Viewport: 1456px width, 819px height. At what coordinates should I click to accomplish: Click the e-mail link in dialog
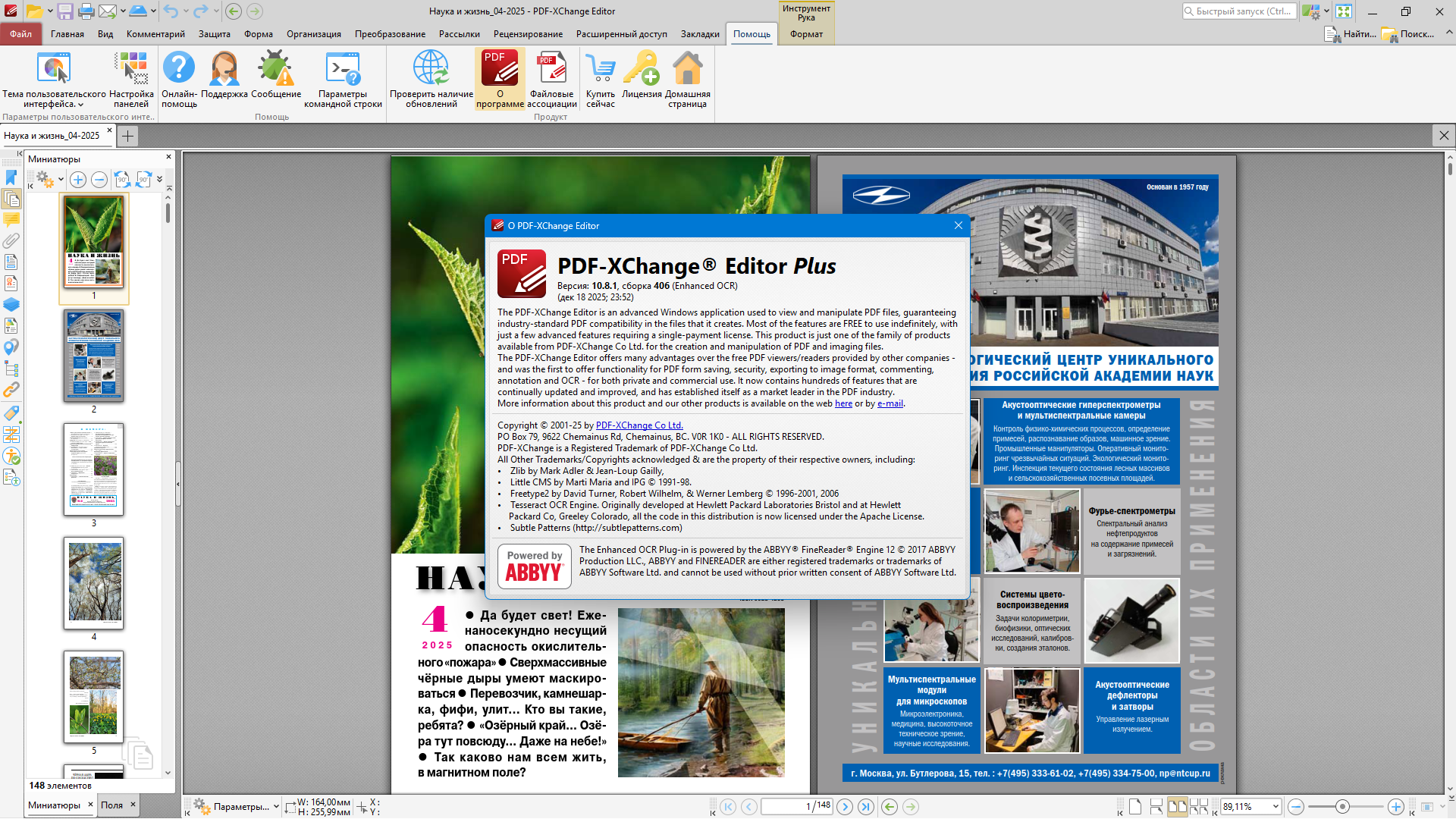[x=890, y=403]
